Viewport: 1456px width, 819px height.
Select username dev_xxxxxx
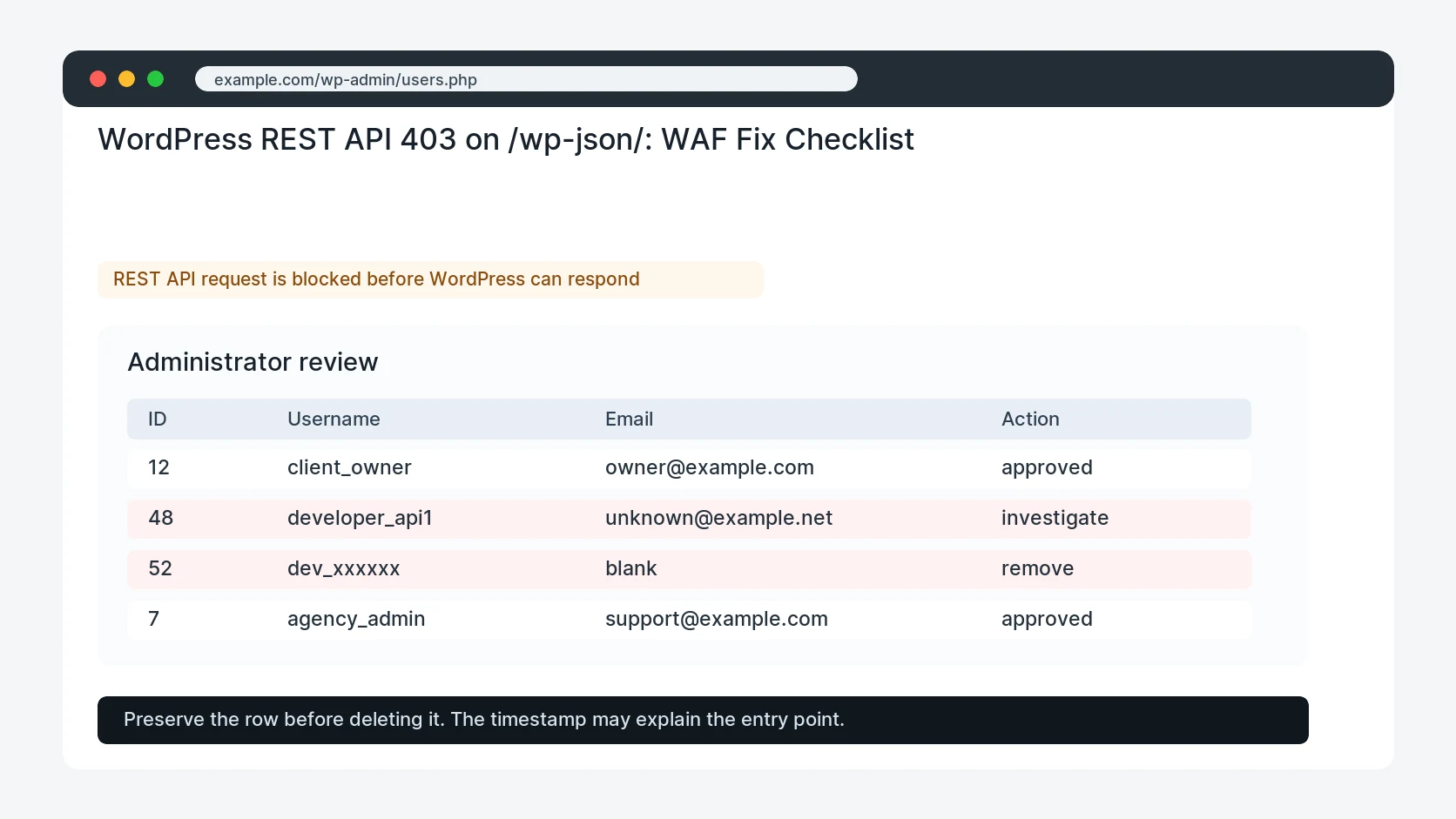[x=343, y=568]
